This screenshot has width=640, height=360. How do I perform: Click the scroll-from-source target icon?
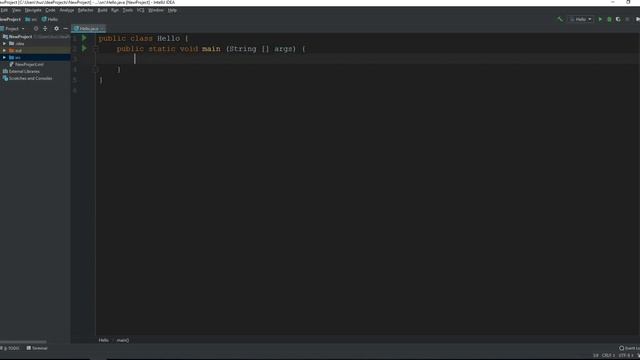[36, 29]
